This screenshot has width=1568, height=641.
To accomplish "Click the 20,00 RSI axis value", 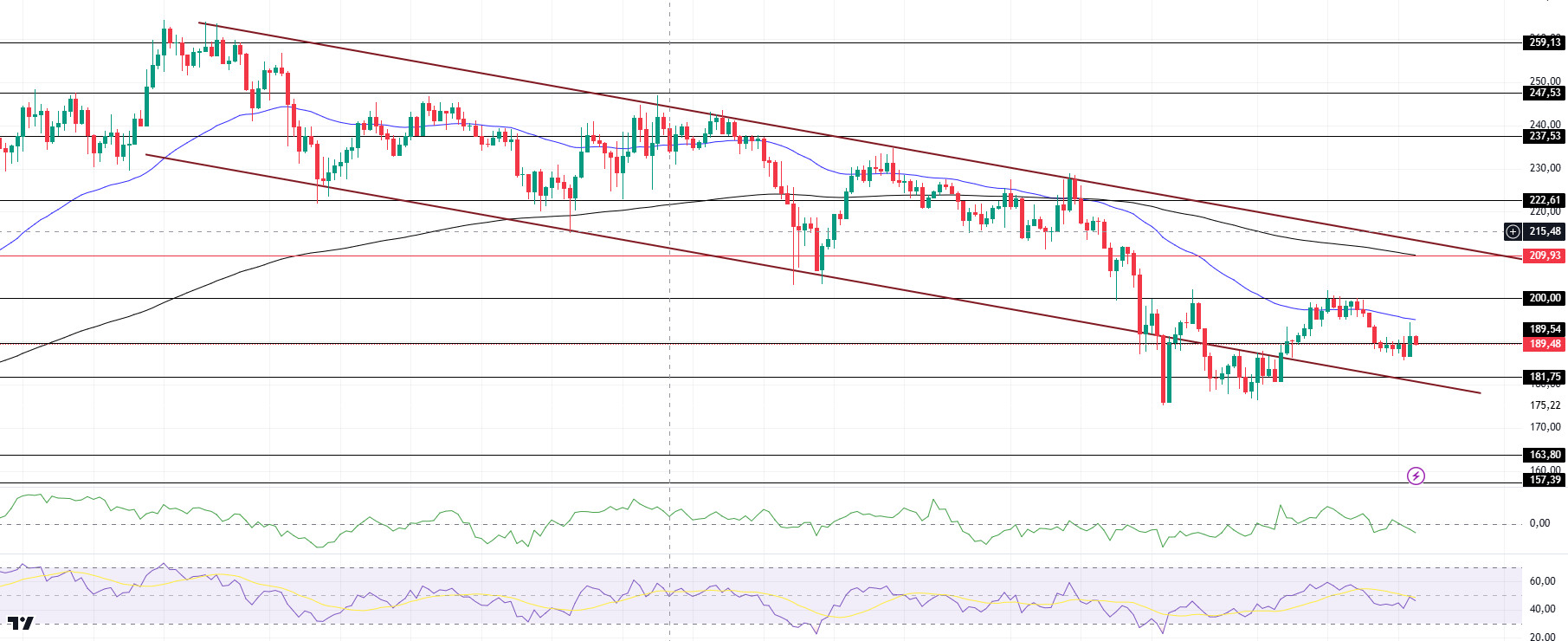I will coord(1543,637).
